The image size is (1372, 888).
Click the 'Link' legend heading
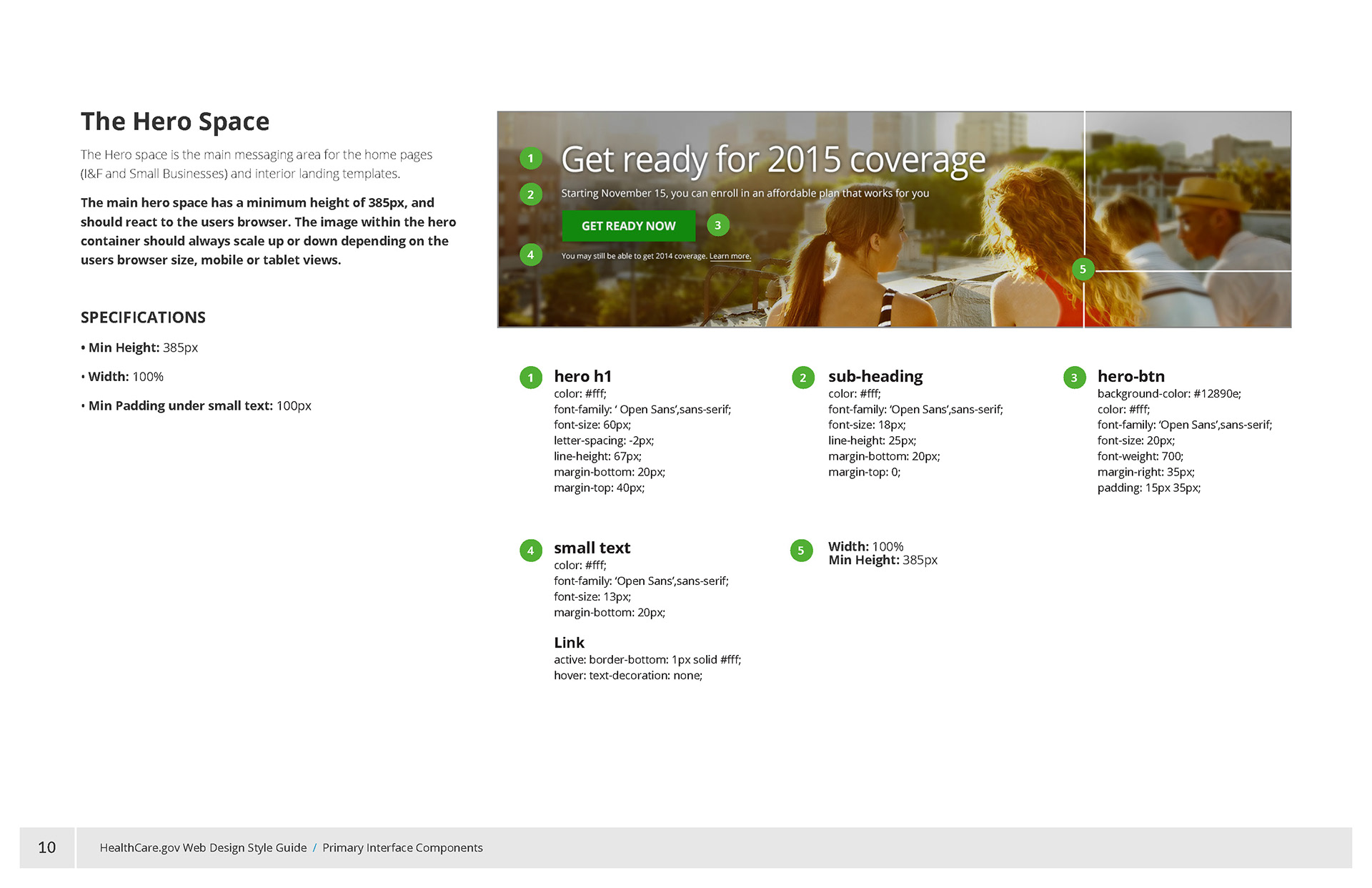pos(569,643)
